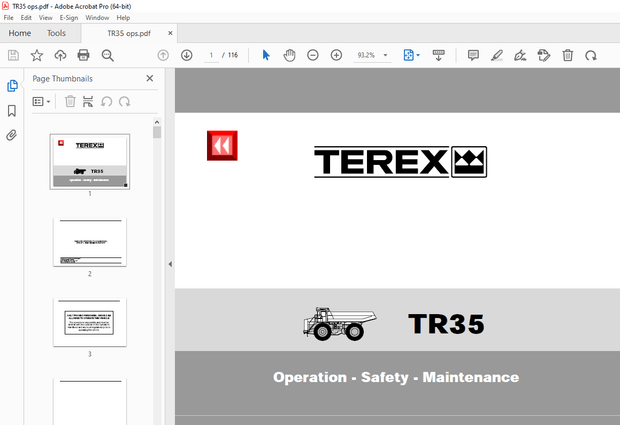The image size is (620, 425).
Task: Click the TEREX logo on the page
Action: pyautogui.click(x=401, y=162)
